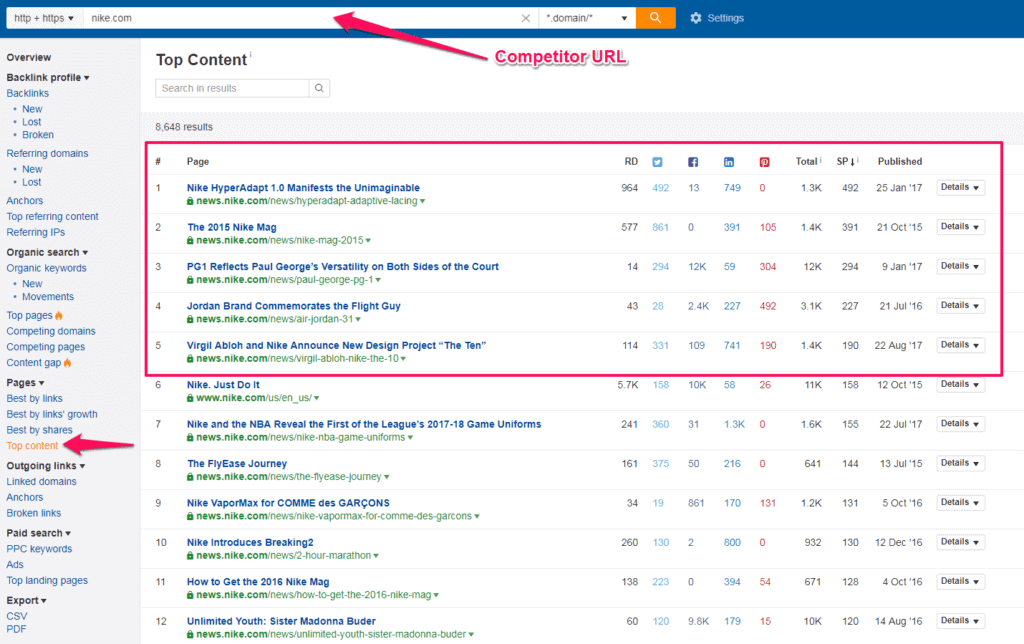Expand Details for The 2015 Nike Mag
Viewport: 1024px width, 644px height.
(x=960, y=227)
